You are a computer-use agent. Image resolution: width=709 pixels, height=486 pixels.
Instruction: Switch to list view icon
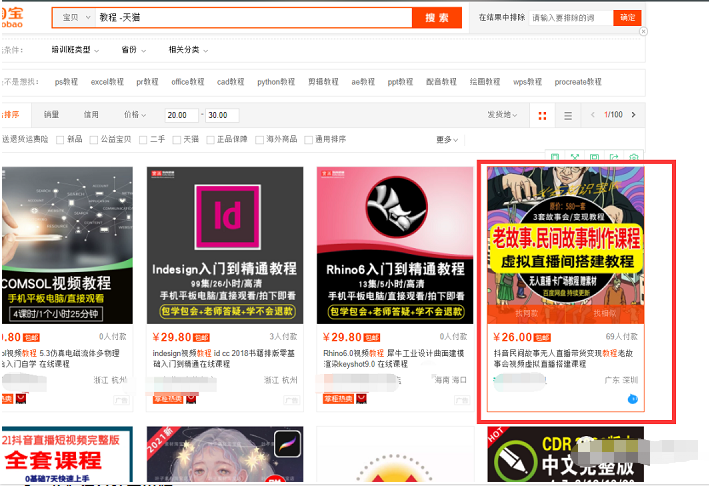click(x=568, y=116)
